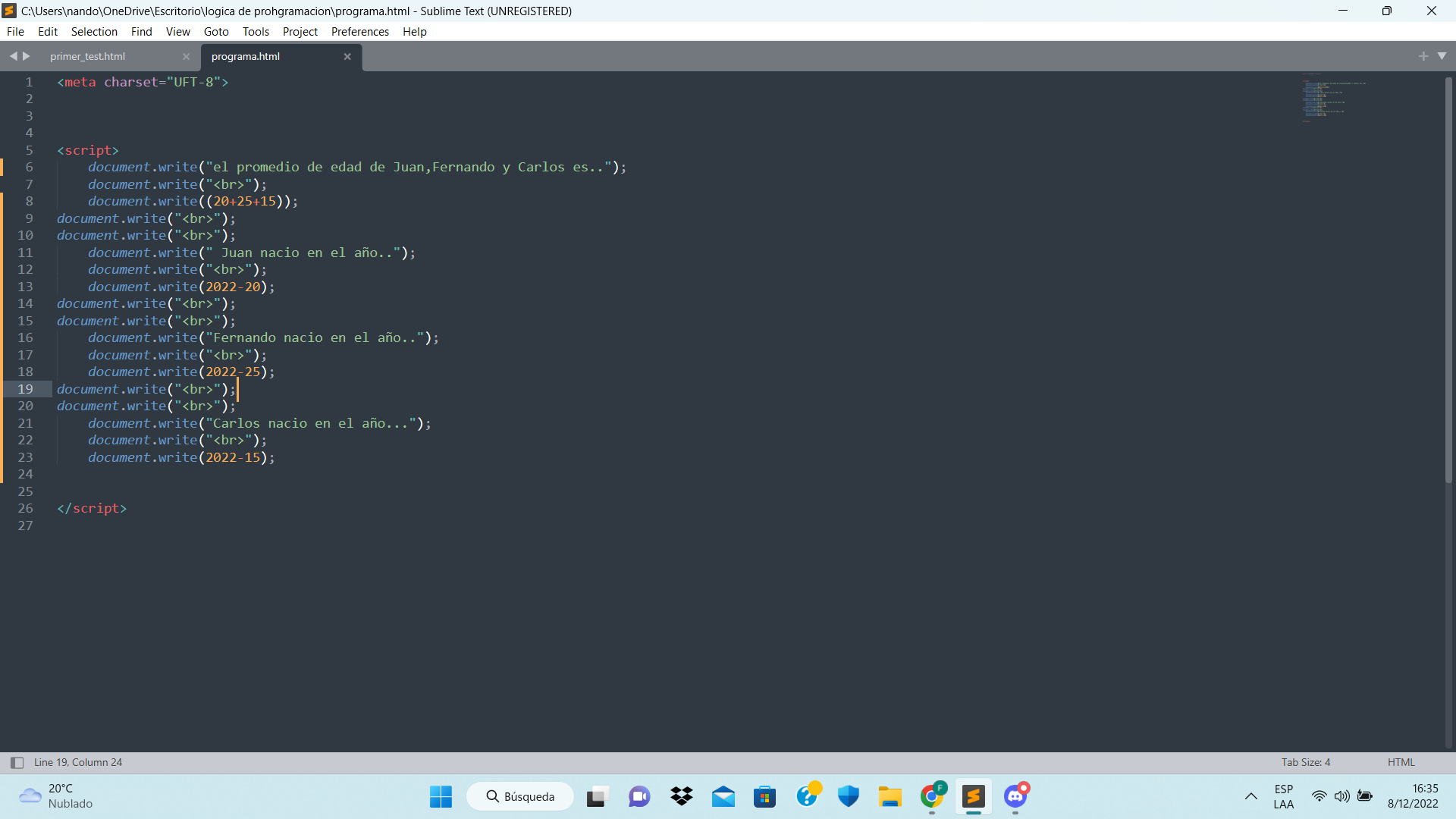Click "Carlos nacio en el año..." string
1456x819 pixels.
[x=311, y=423]
